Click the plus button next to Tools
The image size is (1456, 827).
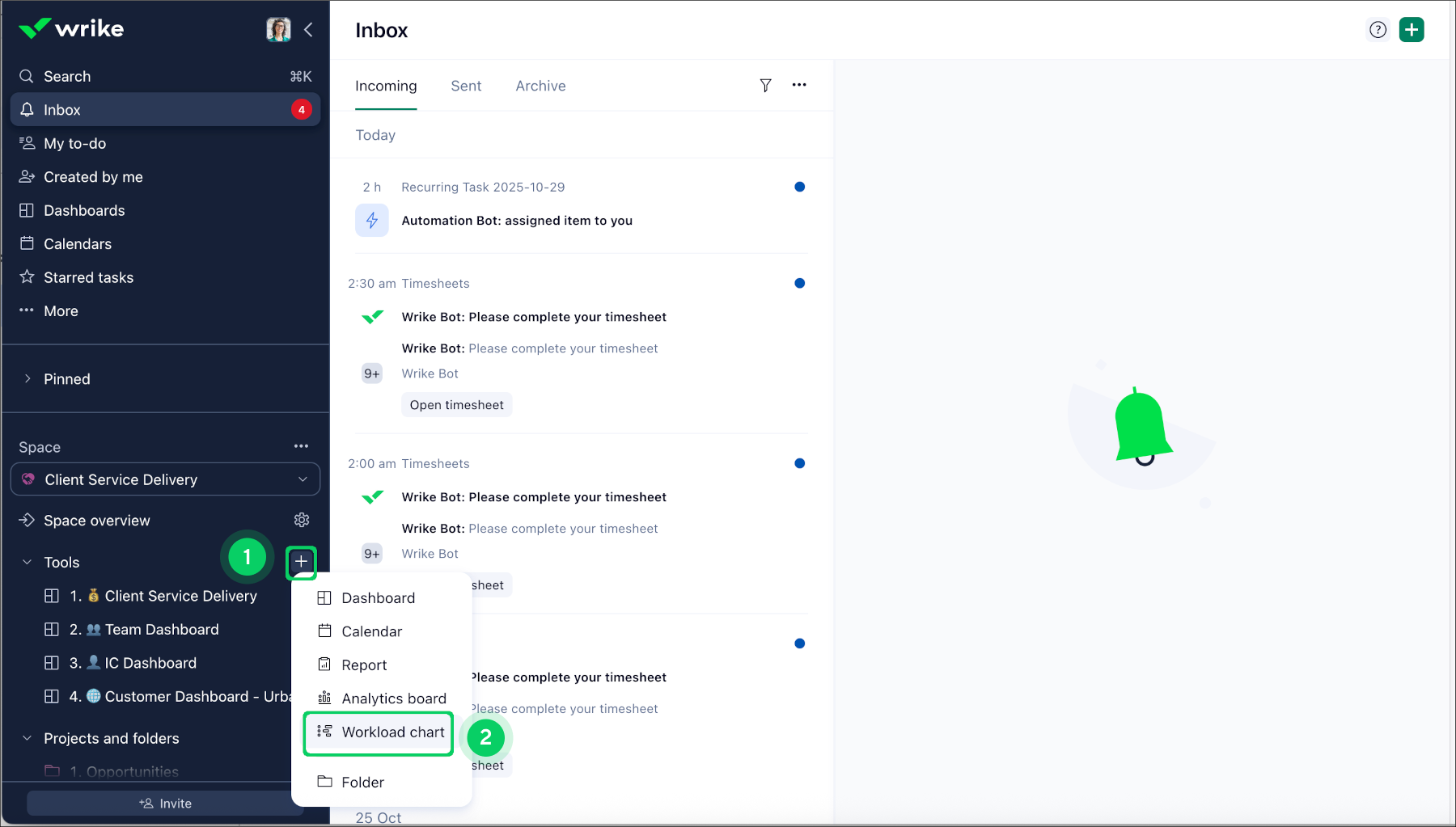pos(301,561)
